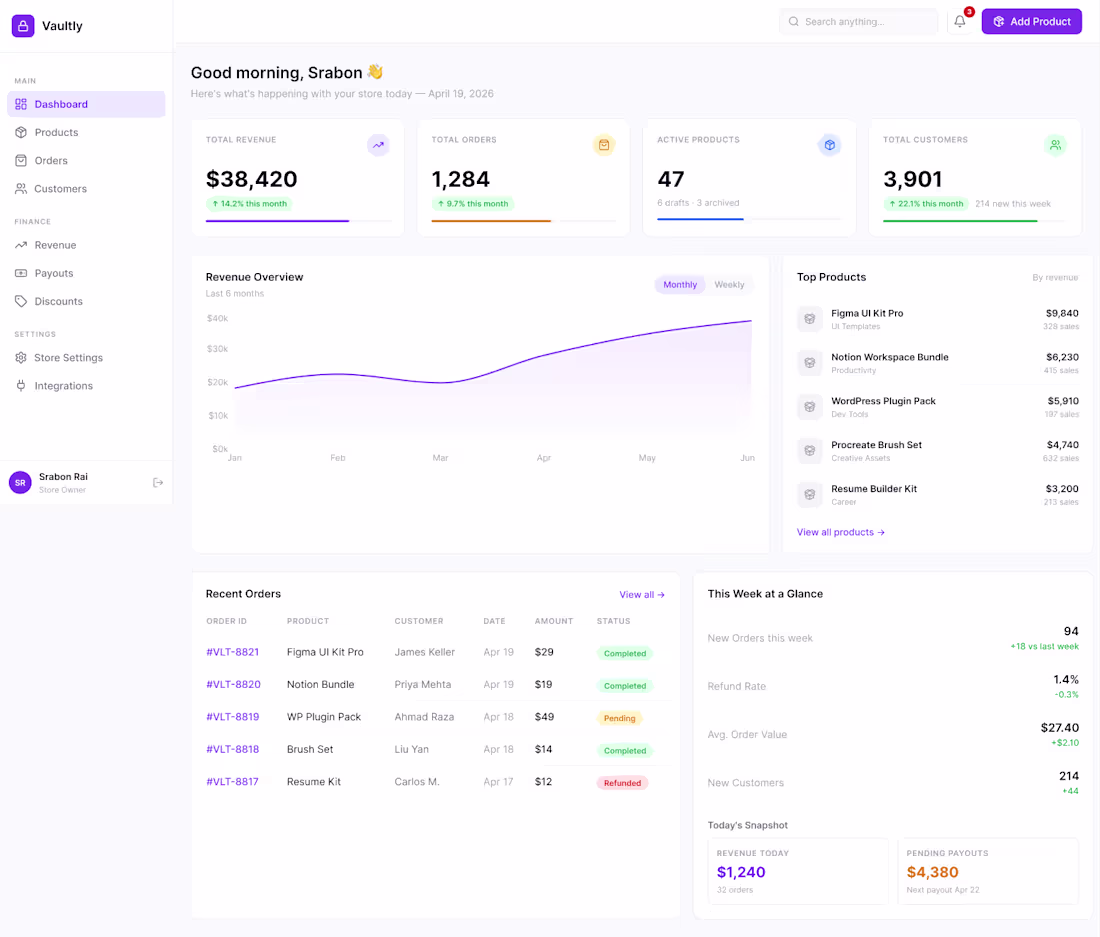Click the search magnifier icon
Screen dimensions: 1100x937
793,22
